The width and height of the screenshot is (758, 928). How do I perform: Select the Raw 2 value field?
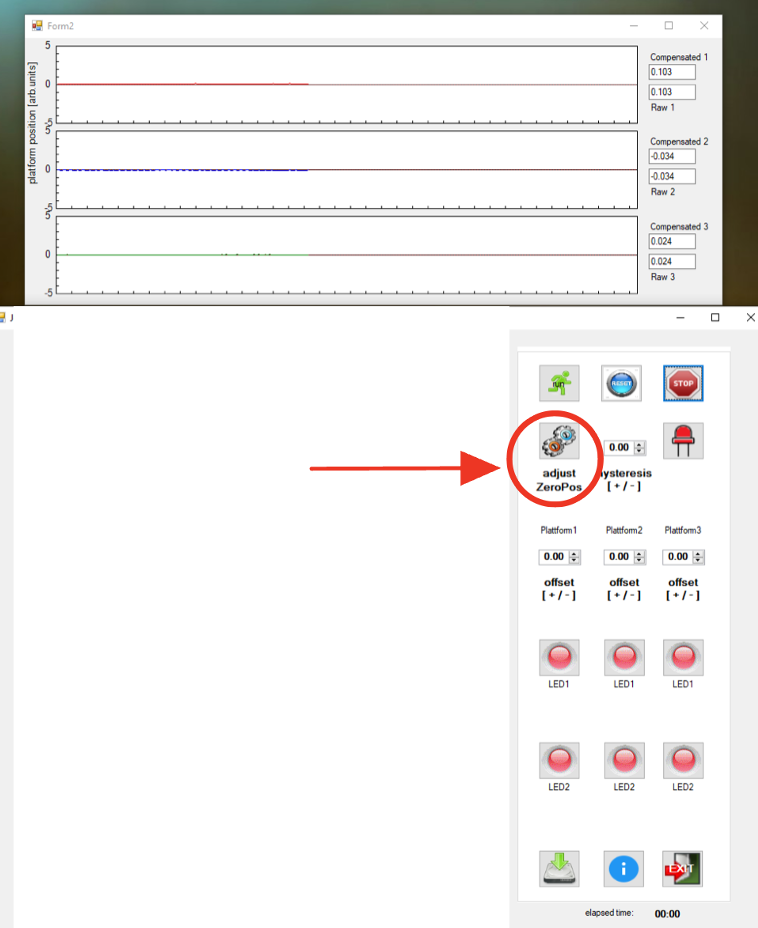[x=671, y=176]
